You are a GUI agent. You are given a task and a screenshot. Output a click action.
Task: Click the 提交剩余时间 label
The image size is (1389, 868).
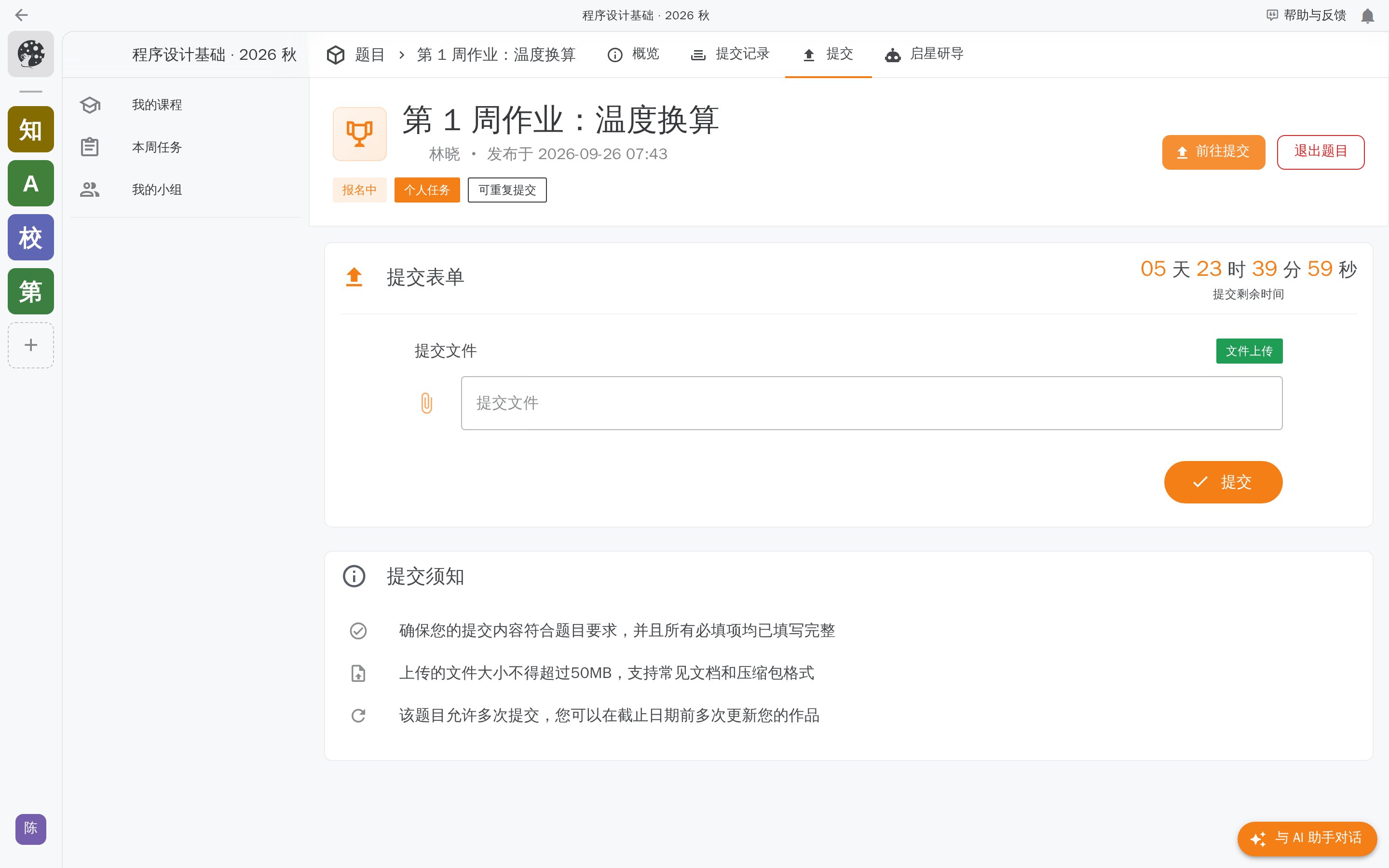tap(1248, 294)
